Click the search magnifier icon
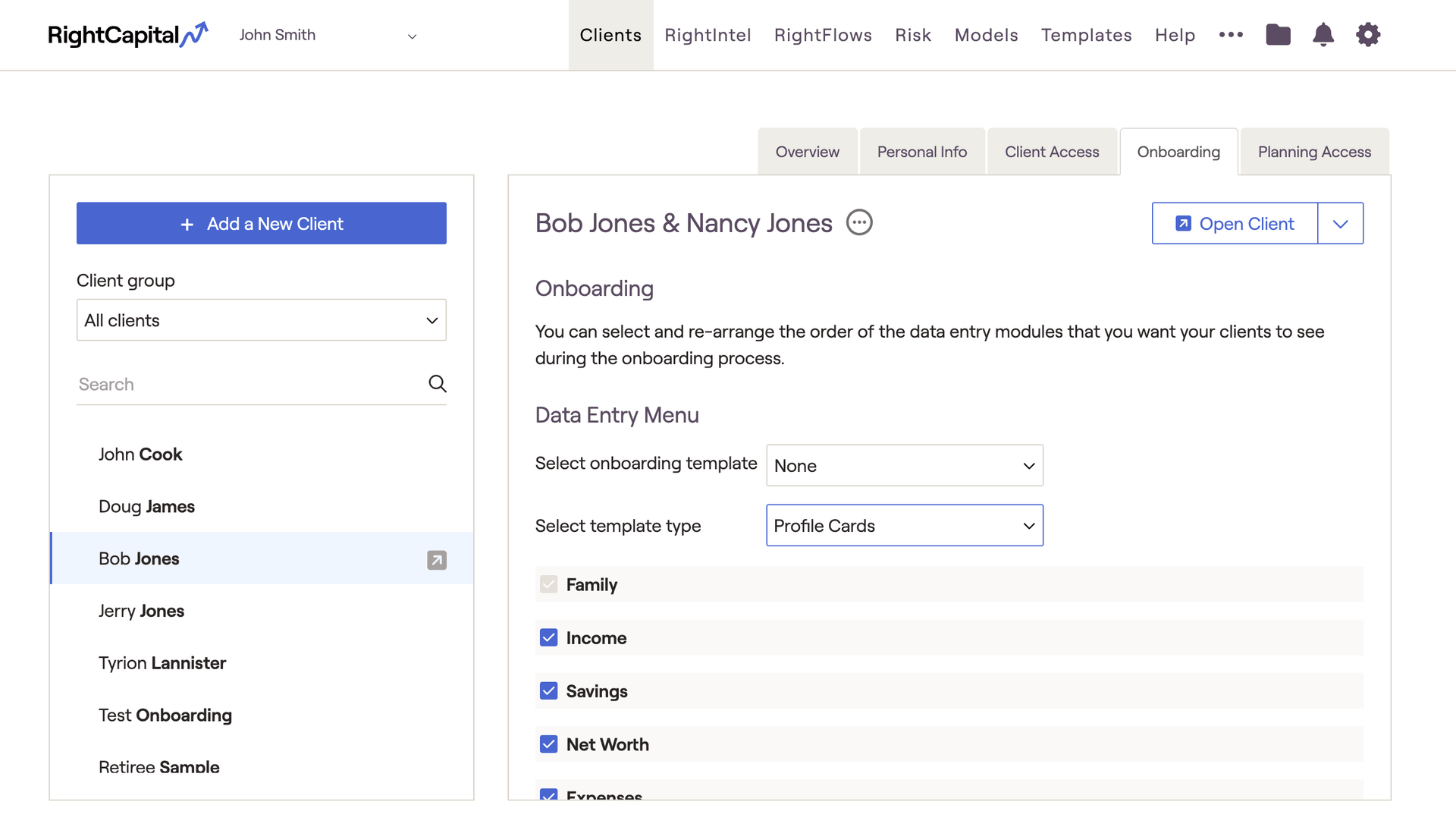This screenshot has height=824, width=1456. [x=438, y=384]
